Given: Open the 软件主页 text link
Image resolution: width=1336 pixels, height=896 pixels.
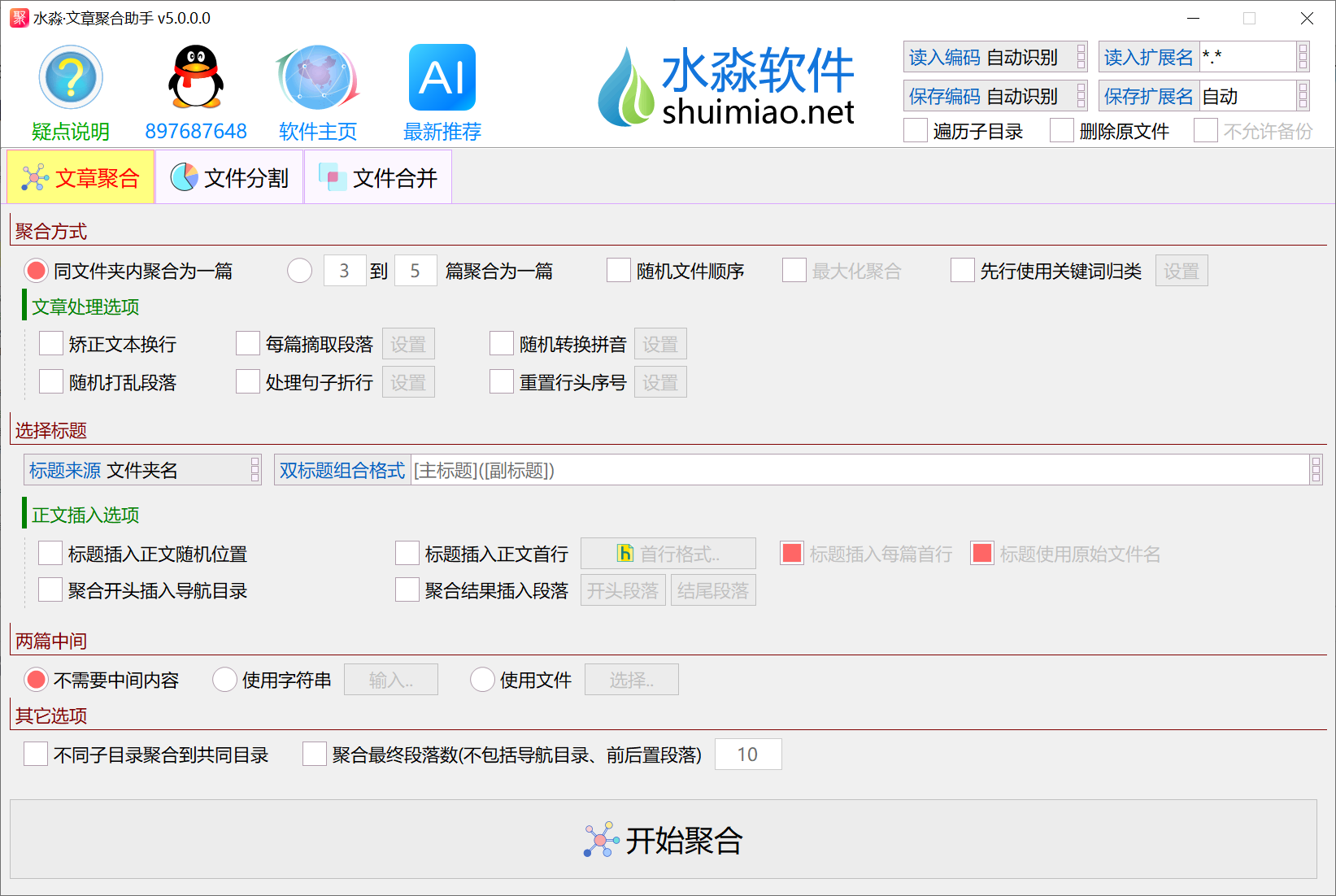Looking at the screenshot, I should click(318, 132).
